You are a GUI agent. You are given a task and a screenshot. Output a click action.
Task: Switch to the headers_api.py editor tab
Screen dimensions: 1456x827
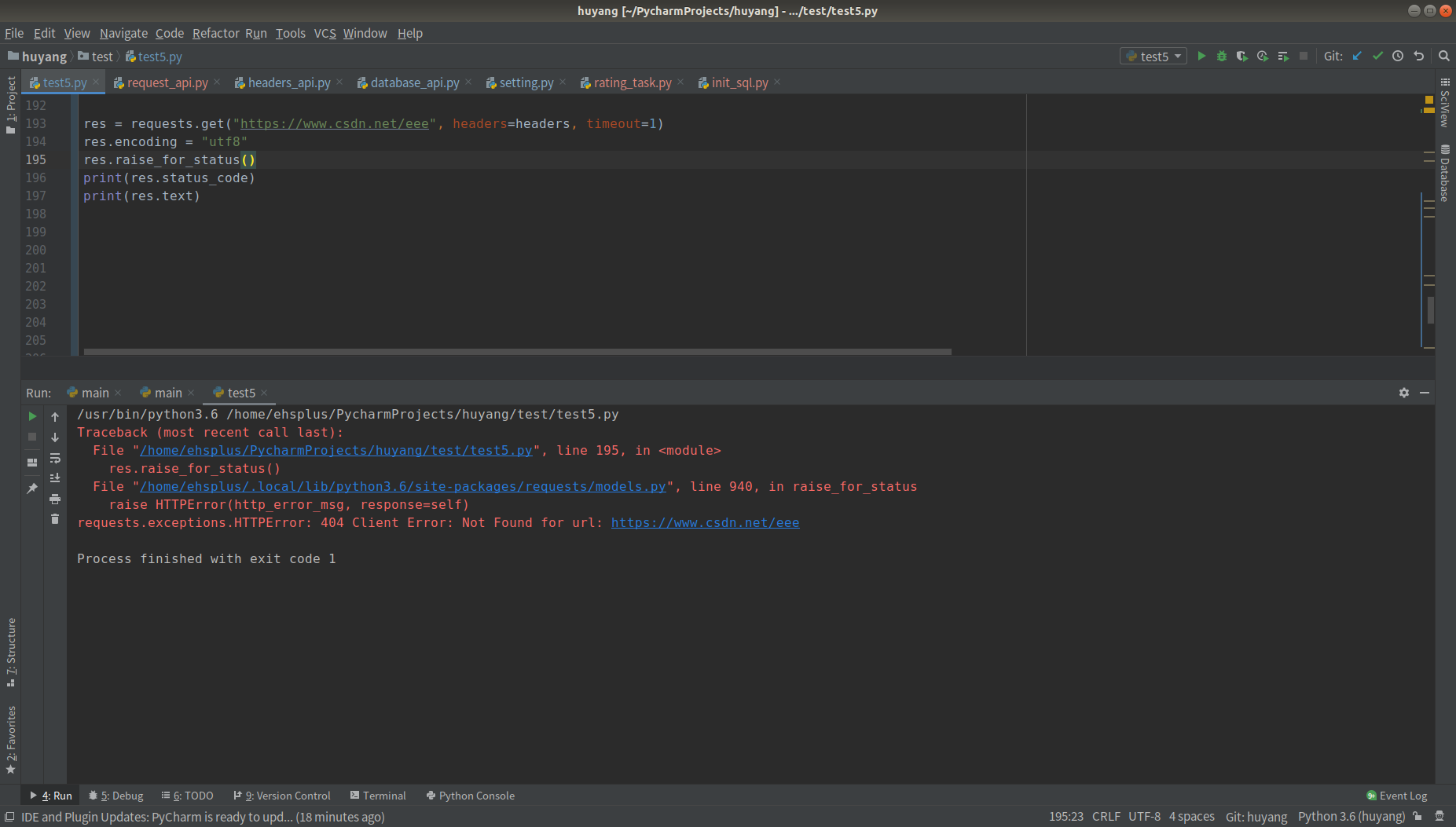288,82
